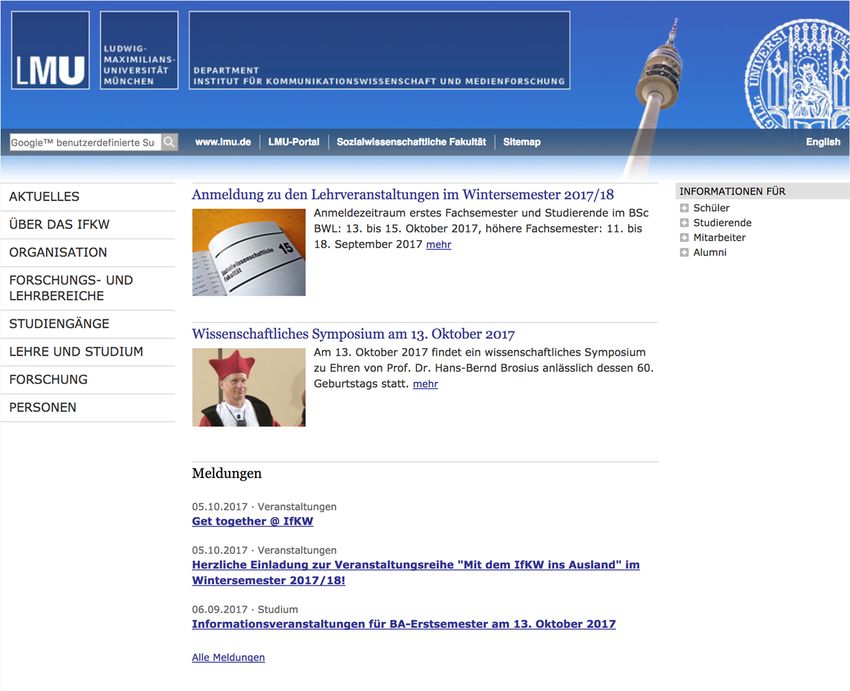
Task: Switch language to English
Action: point(823,142)
